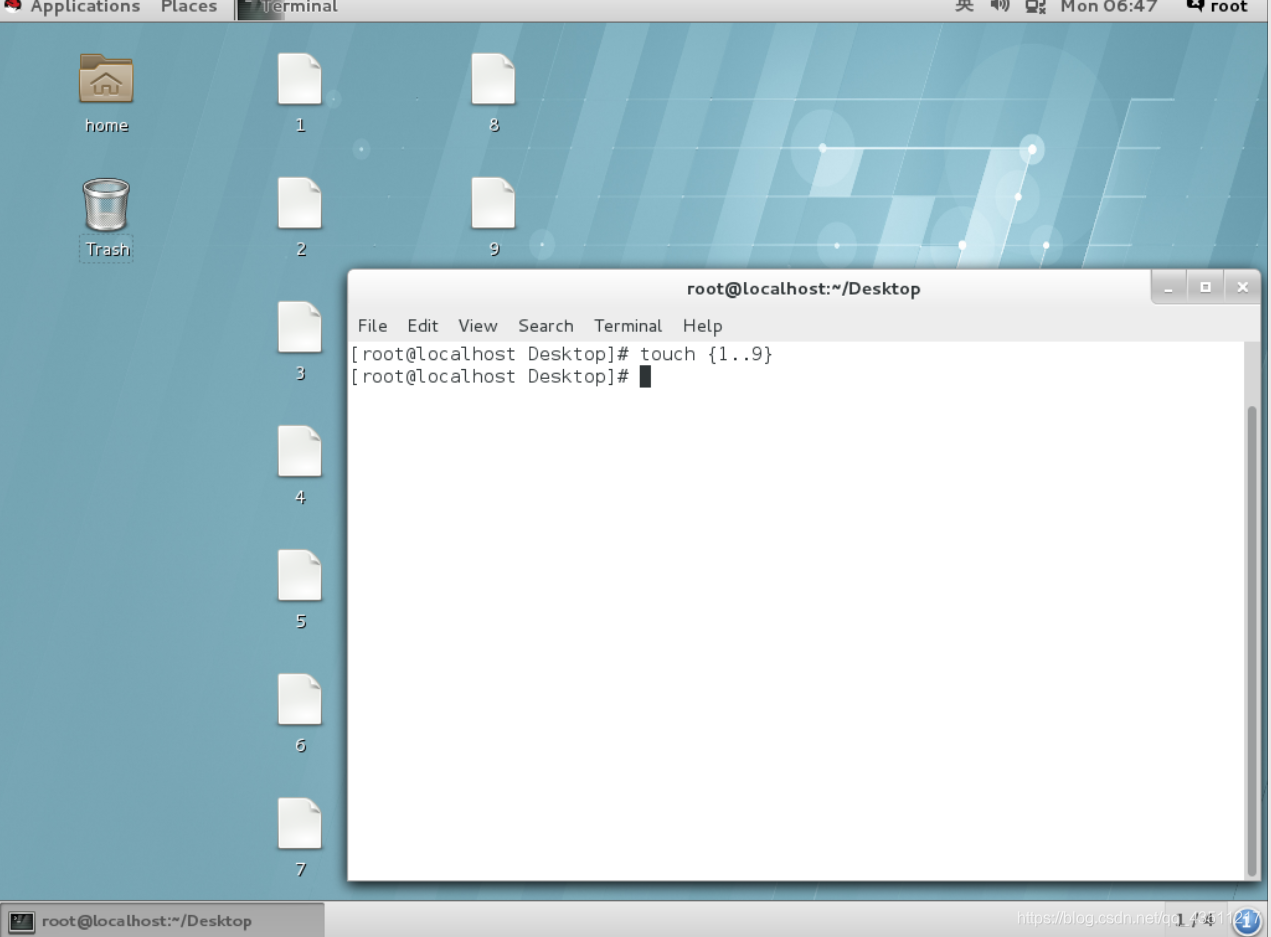
Task: Open the File menu in terminal
Action: click(372, 326)
